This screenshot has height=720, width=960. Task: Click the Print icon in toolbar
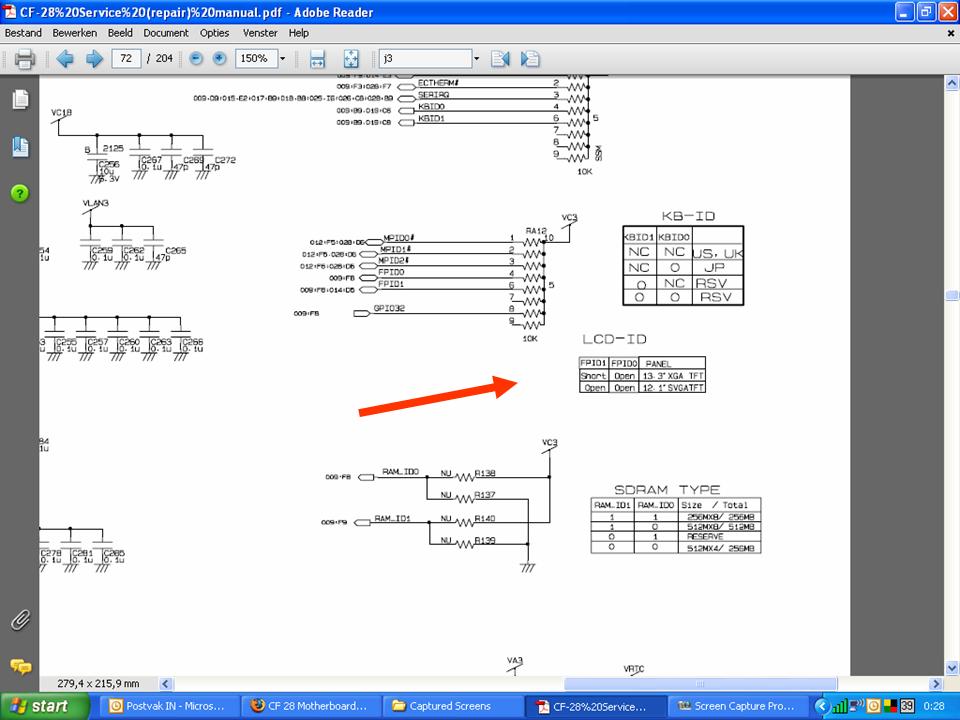25,59
